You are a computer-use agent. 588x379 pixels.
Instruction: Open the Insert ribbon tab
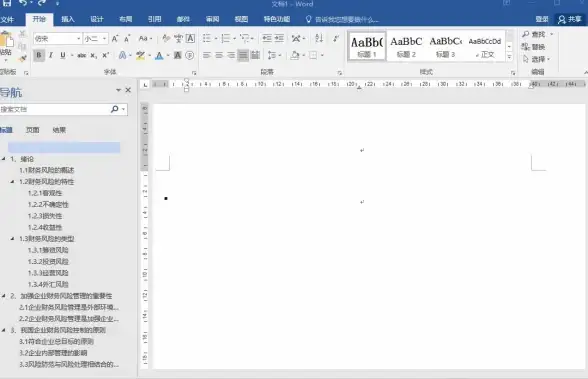(68, 19)
